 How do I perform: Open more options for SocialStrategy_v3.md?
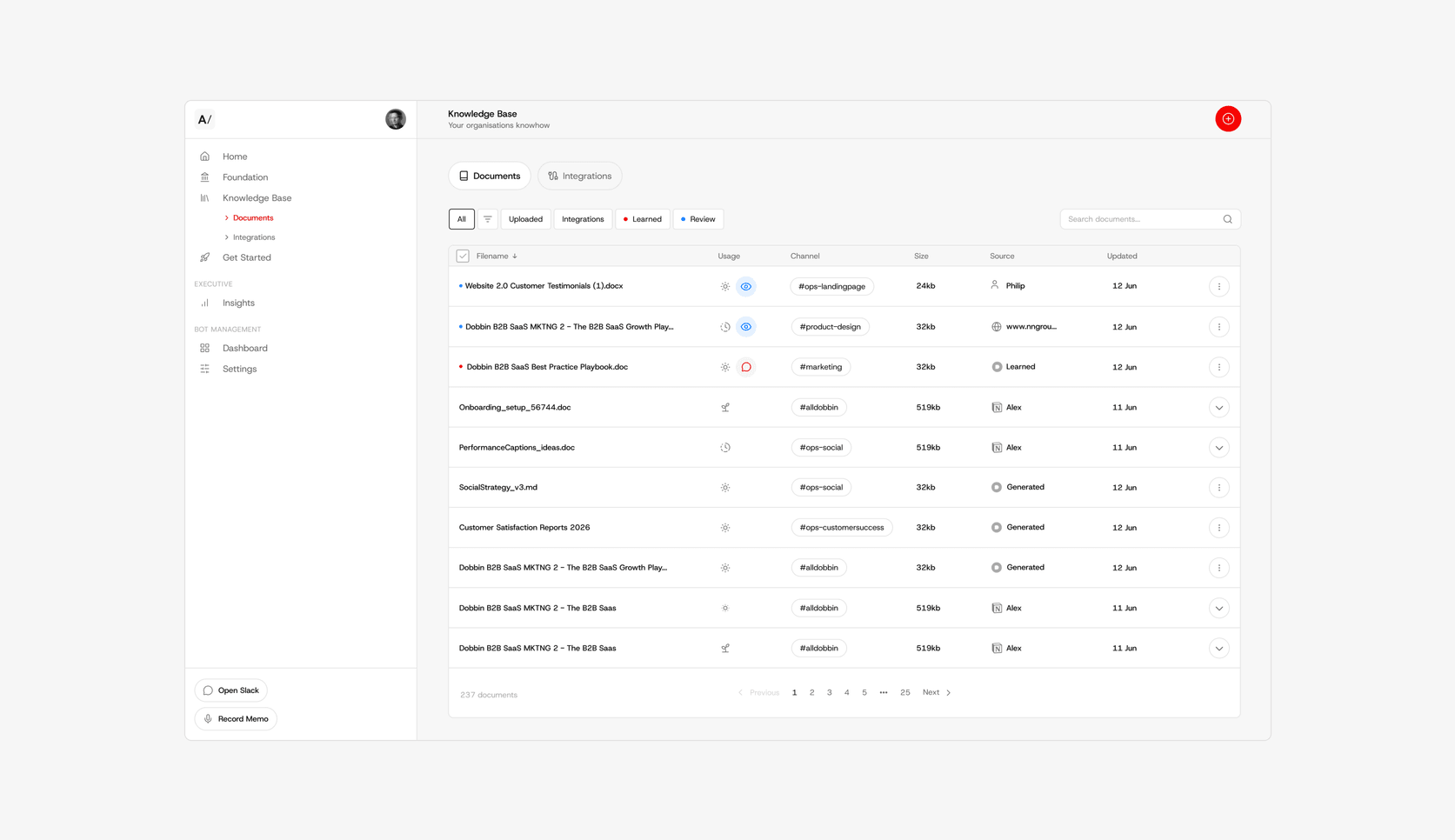(x=1218, y=488)
